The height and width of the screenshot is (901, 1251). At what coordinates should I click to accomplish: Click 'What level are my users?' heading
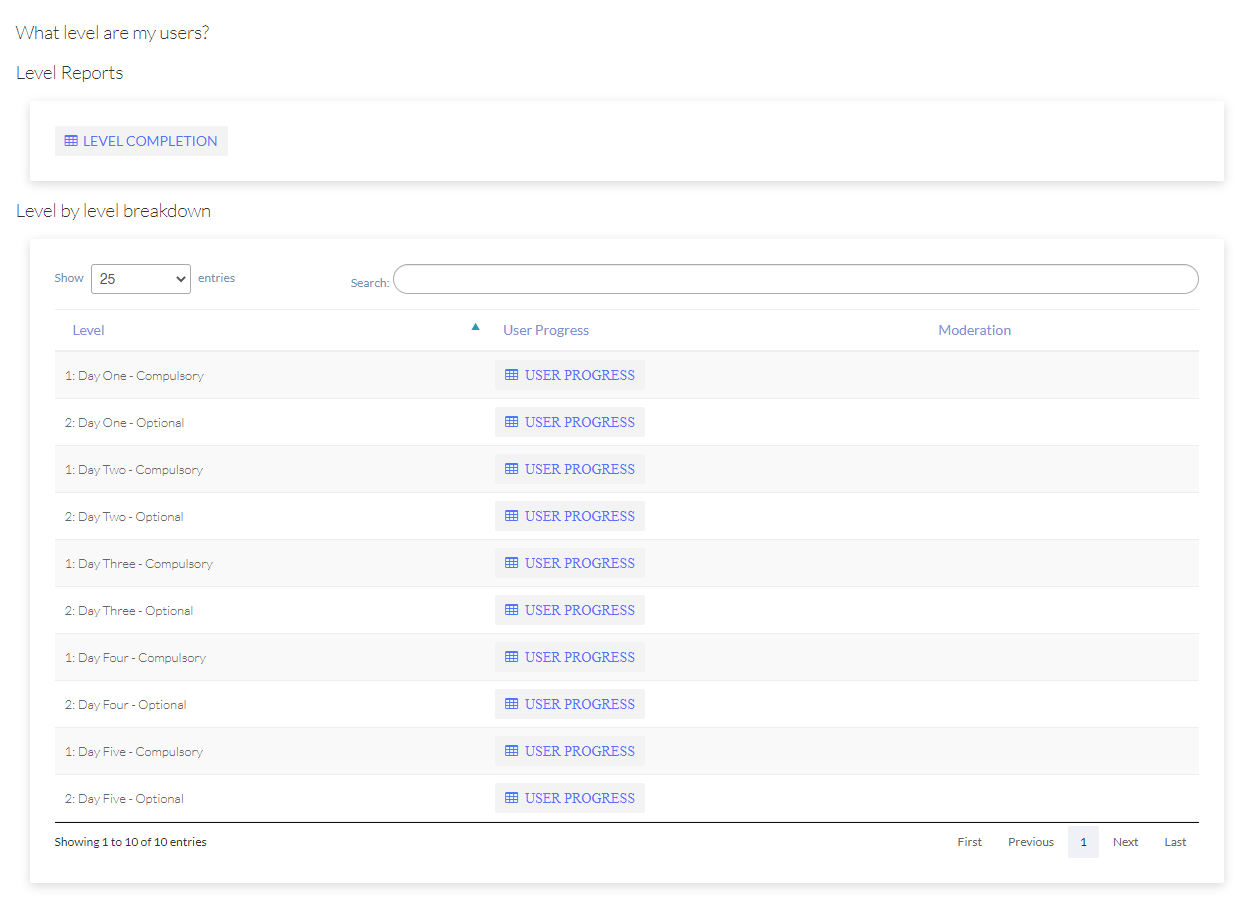click(113, 33)
